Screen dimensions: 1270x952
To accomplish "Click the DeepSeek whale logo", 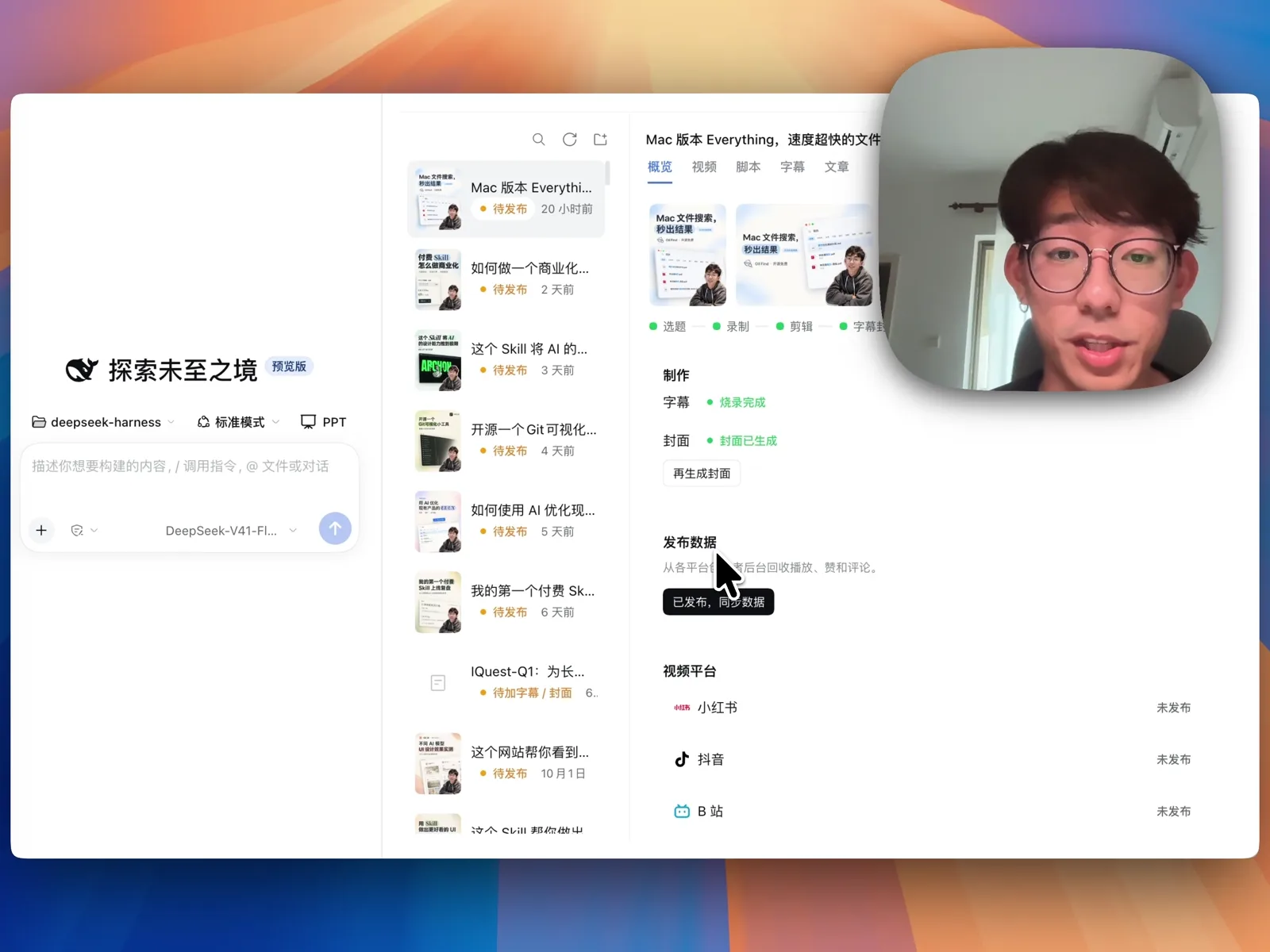I will pyautogui.click(x=82, y=370).
